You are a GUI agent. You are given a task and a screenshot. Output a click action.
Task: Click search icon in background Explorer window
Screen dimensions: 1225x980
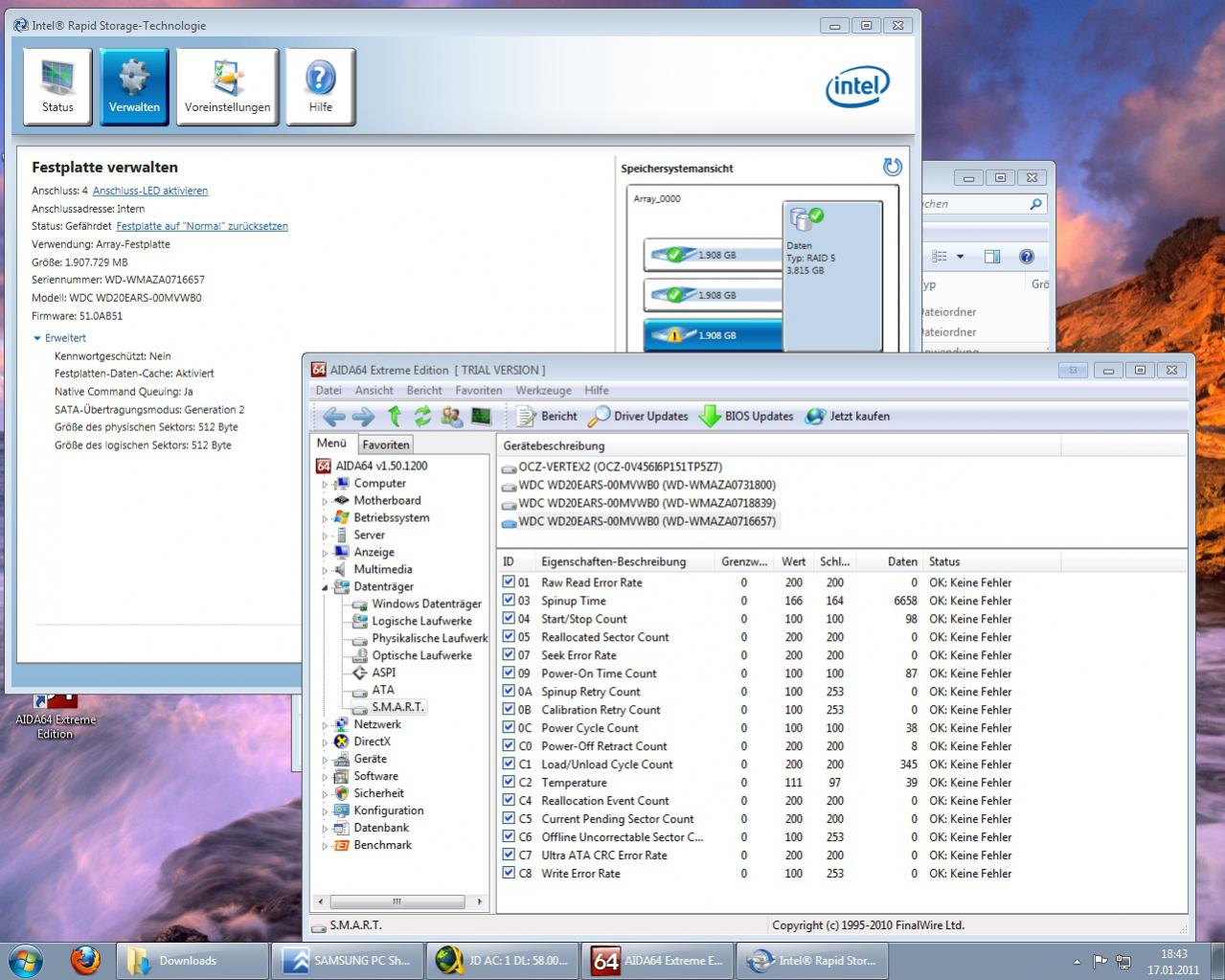point(1035,204)
